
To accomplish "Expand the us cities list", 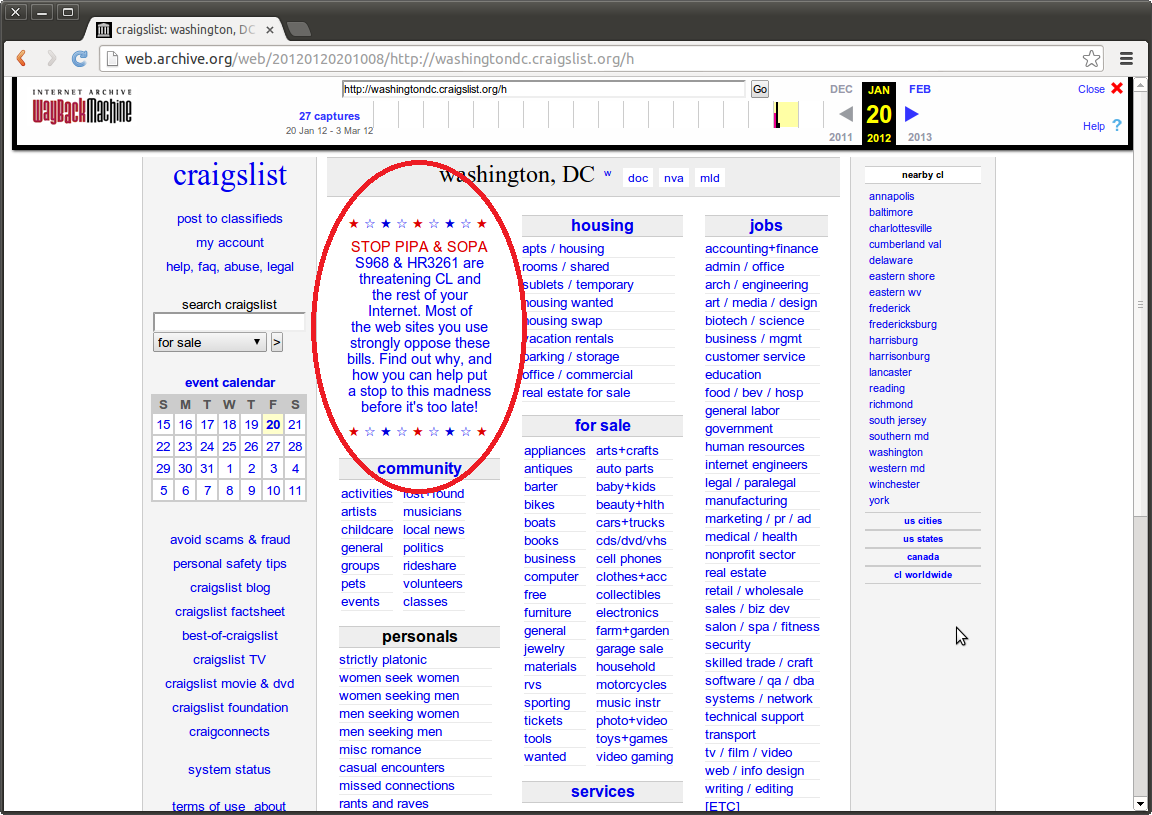I will point(923,521).
